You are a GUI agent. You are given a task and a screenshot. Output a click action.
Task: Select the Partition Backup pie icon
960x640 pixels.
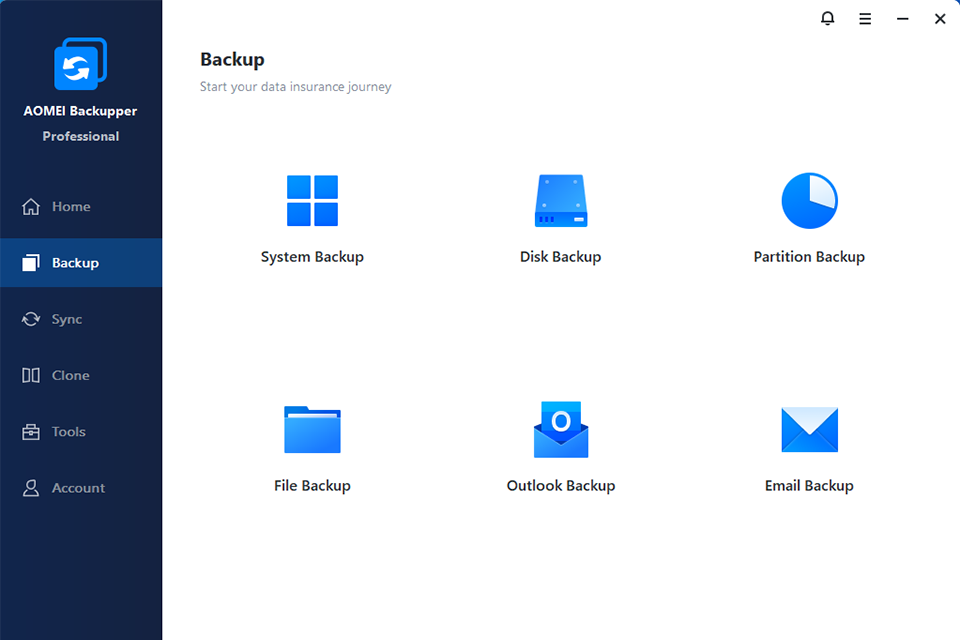pyautogui.click(x=809, y=201)
